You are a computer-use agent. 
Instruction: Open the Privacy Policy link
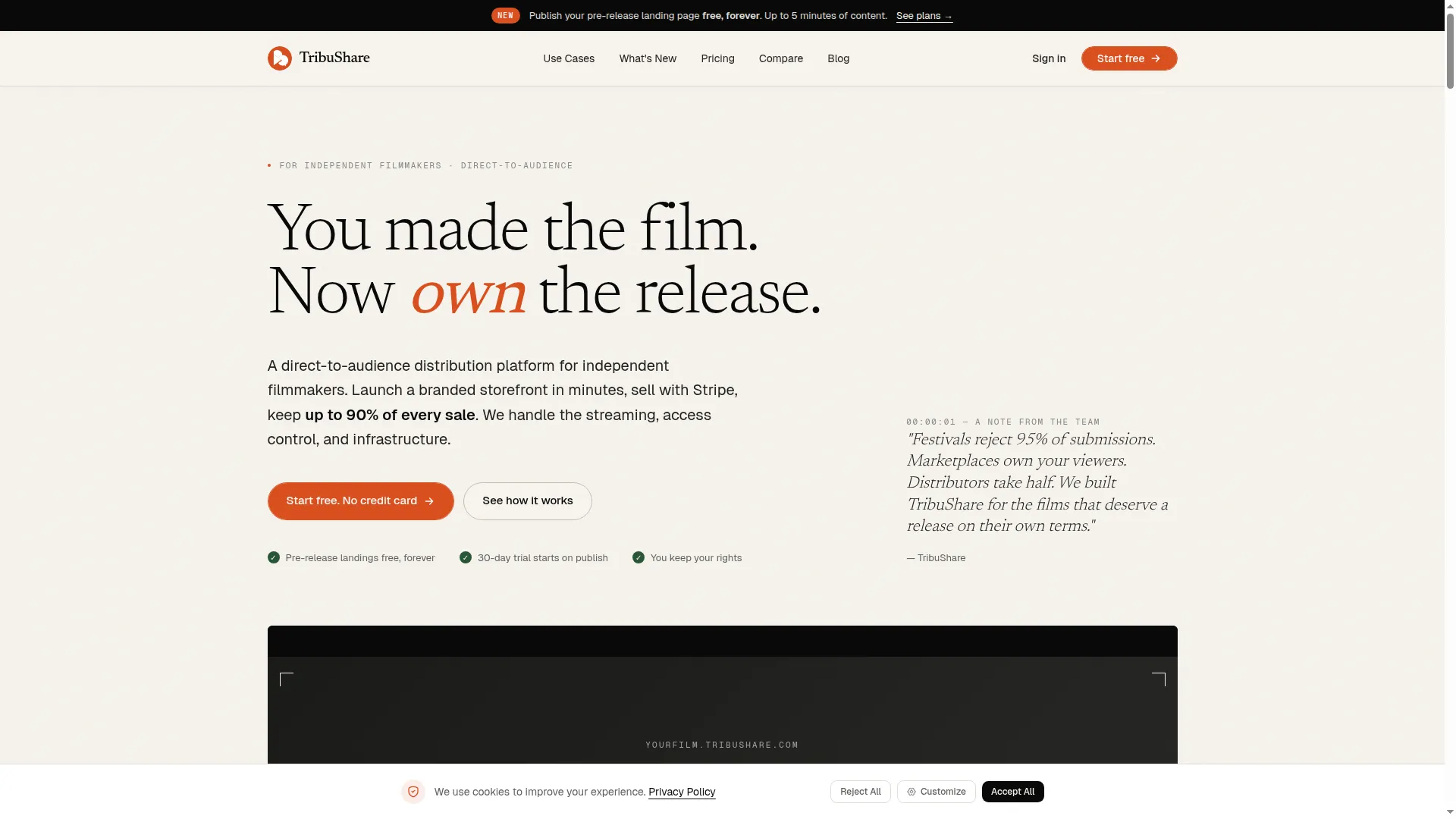point(682,792)
